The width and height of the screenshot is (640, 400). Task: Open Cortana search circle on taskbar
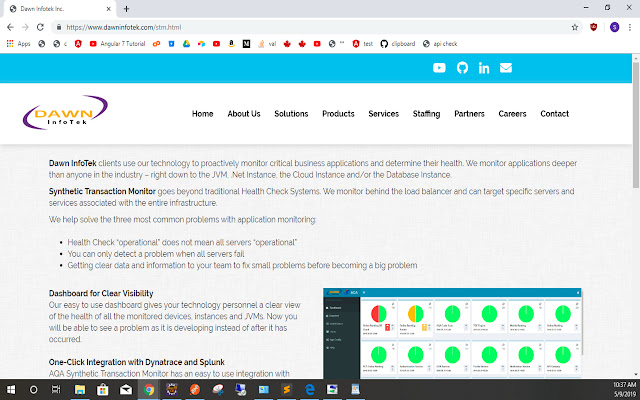[33, 390]
